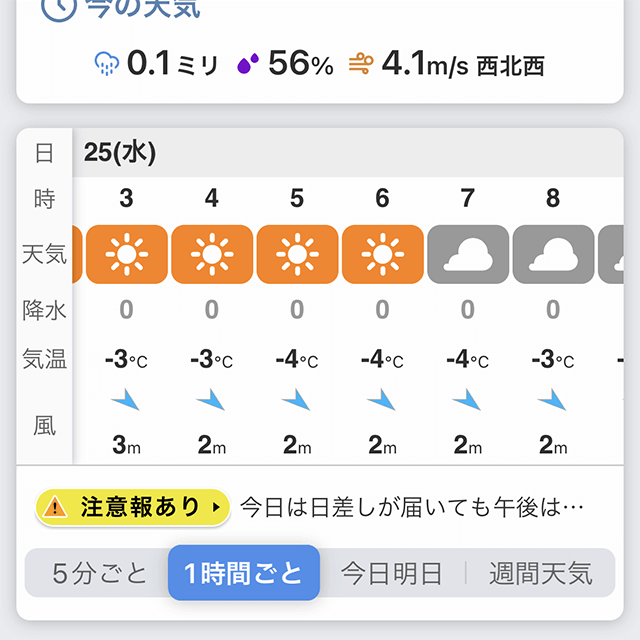Tap the sunny icon for 5 o'clock
The width and height of the screenshot is (640, 640).
coord(297,254)
